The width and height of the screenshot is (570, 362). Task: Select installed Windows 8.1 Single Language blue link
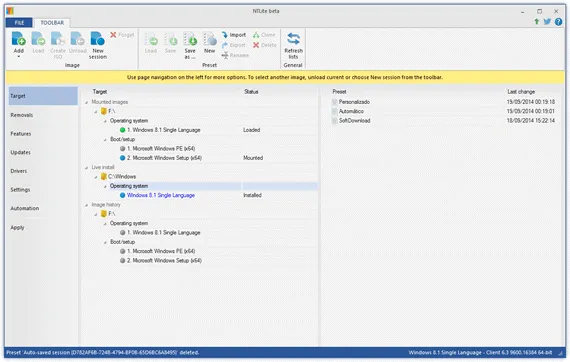[161, 196]
